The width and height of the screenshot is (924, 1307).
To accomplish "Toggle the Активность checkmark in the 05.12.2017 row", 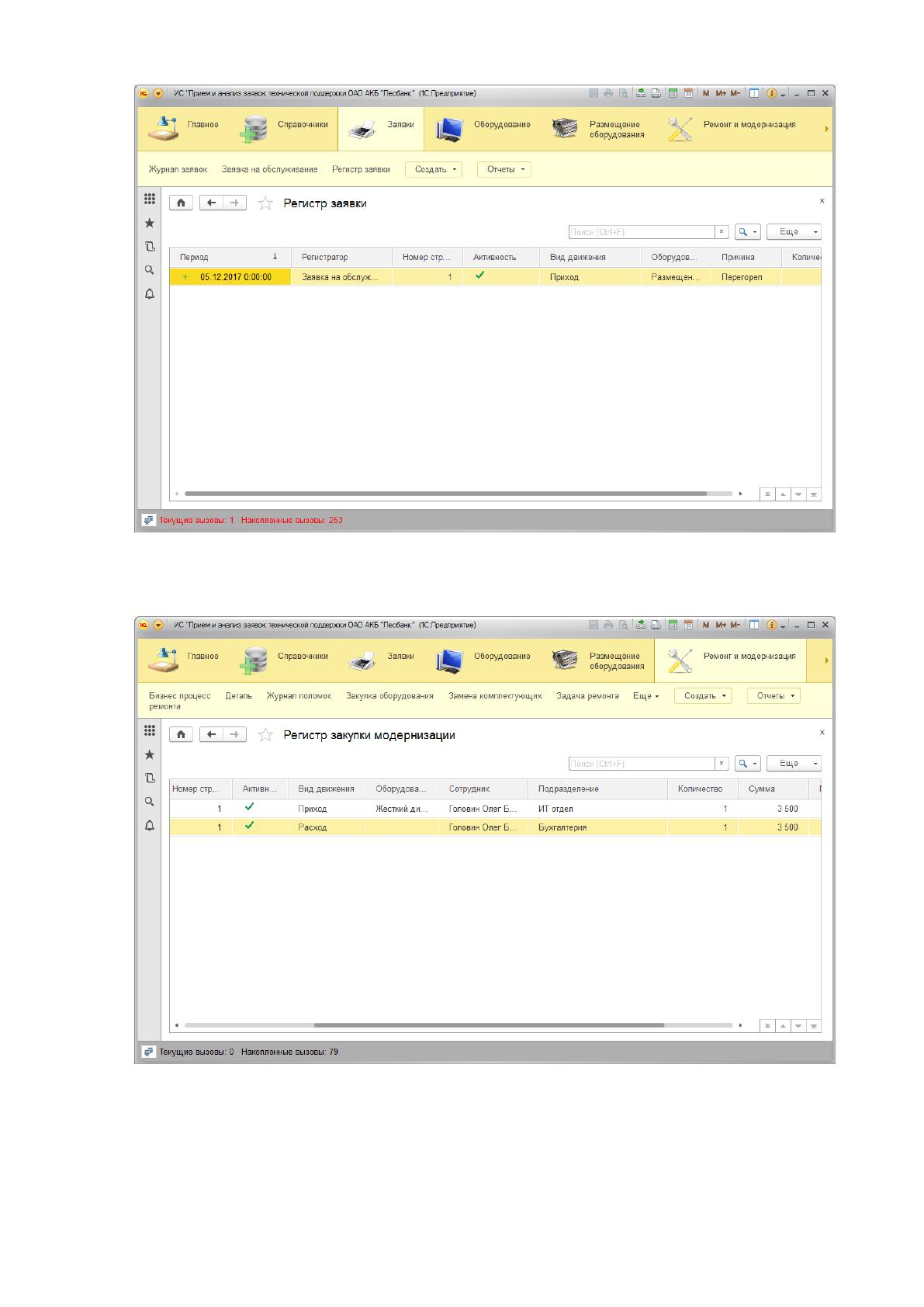I will point(480,276).
